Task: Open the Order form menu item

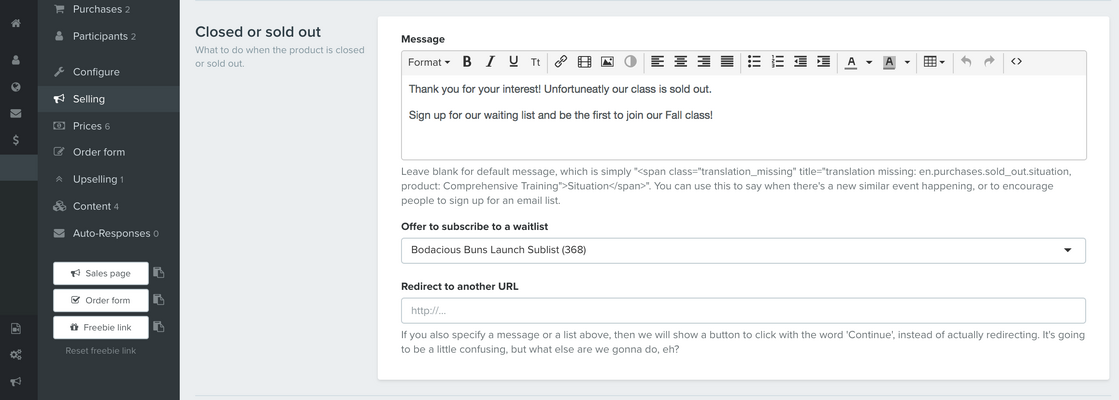Action: 98,152
